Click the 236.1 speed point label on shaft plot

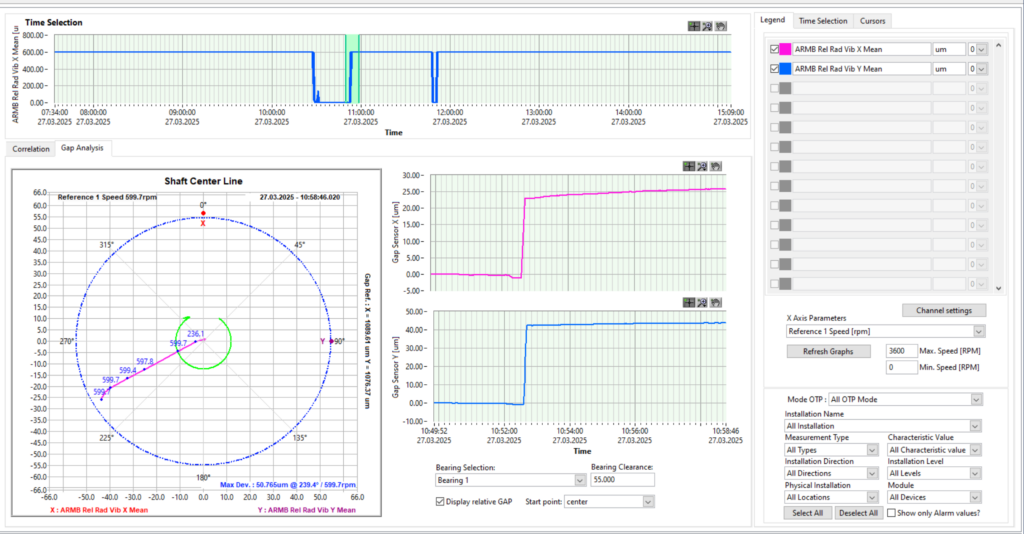click(x=196, y=334)
